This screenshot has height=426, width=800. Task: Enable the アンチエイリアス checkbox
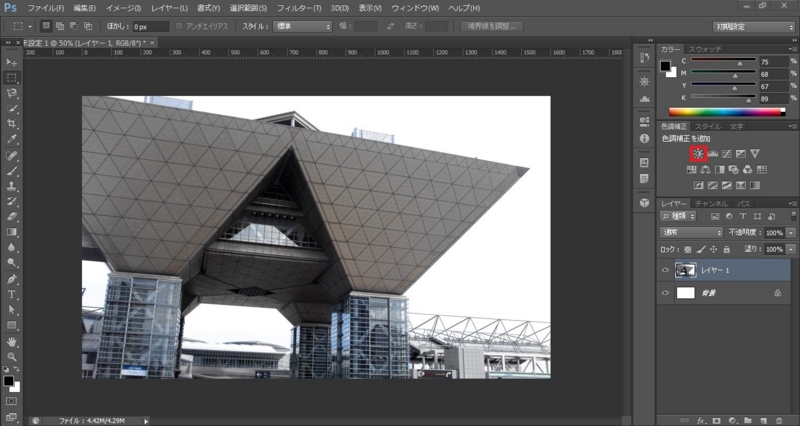pyautogui.click(x=180, y=25)
